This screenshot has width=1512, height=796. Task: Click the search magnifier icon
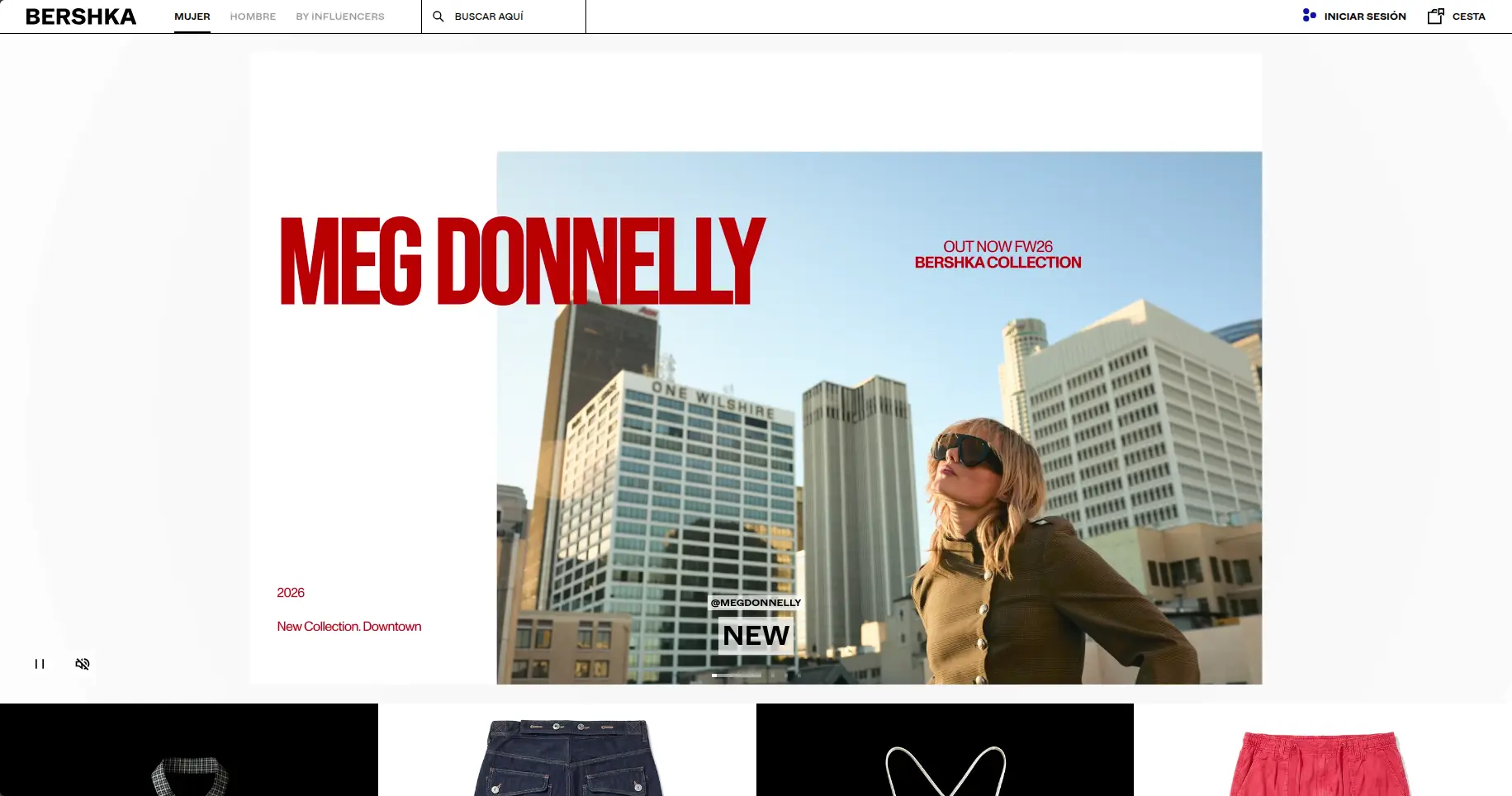(x=438, y=17)
